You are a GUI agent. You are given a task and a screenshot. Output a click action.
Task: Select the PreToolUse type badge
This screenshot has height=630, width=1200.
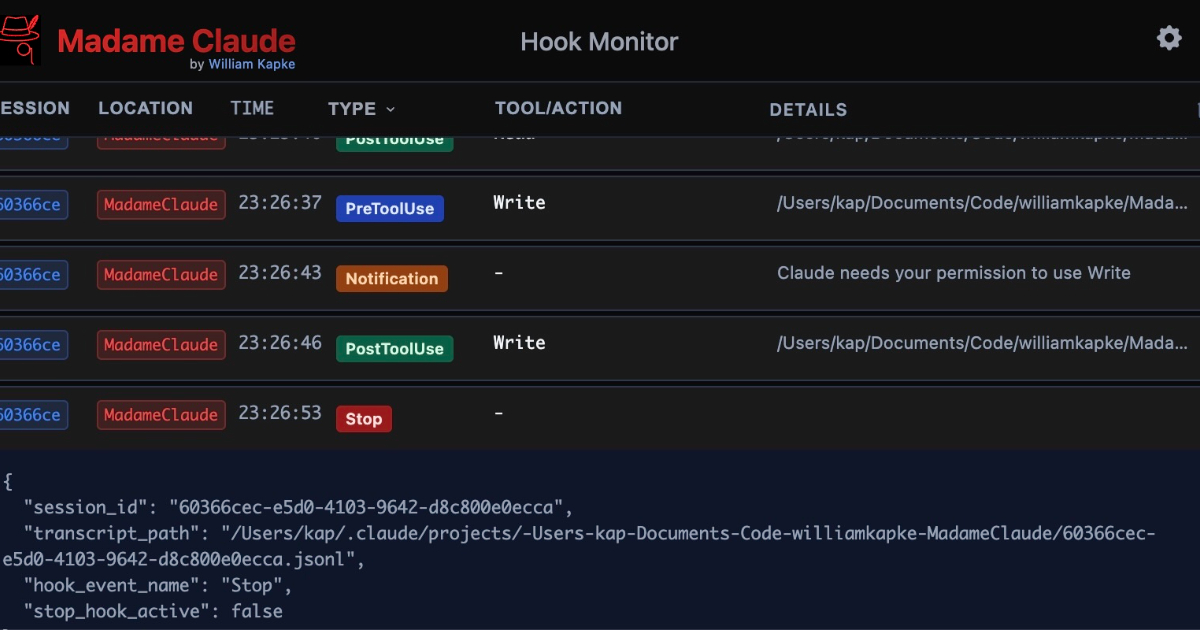pyautogui.click(x=390, y=209)
